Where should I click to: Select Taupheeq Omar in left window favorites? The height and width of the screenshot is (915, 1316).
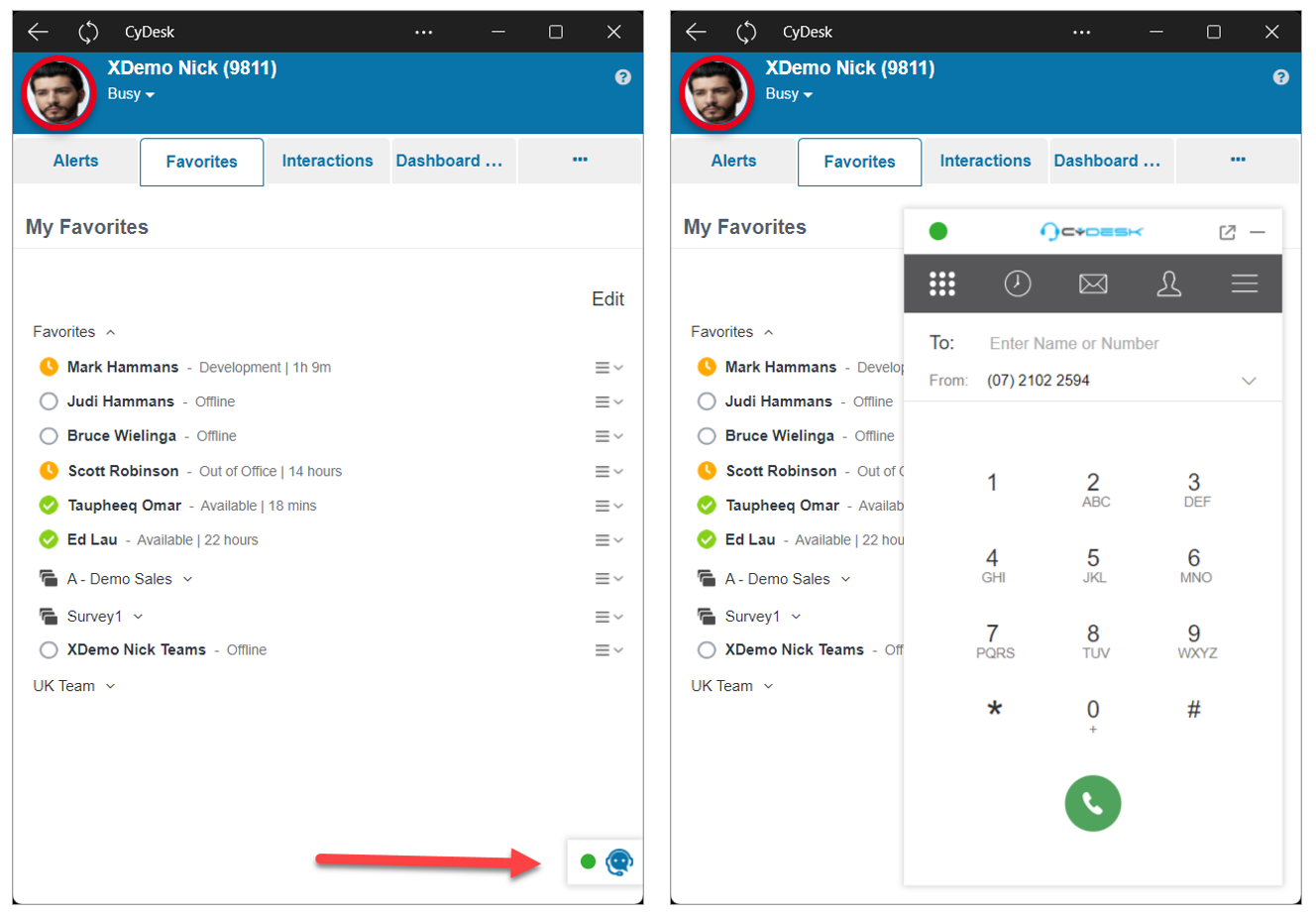(x=125, y=506)
